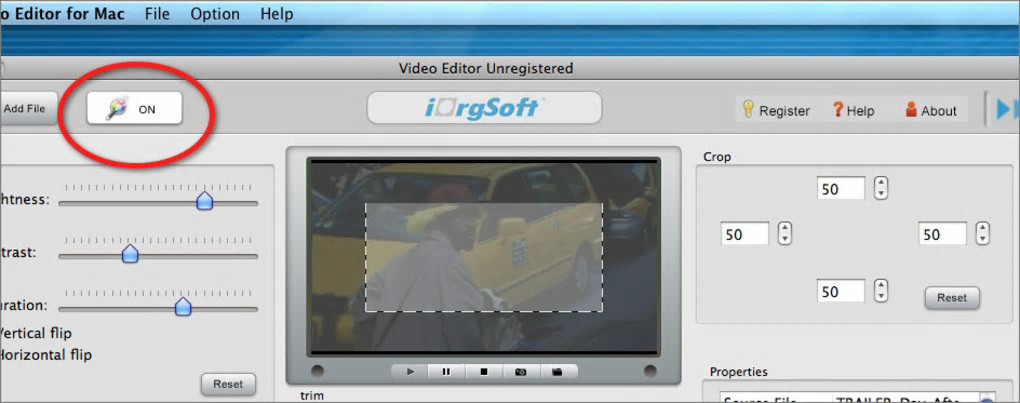Click the Add File button
The width and height of the screenshot is (1020, 403).
coord(27,109)
